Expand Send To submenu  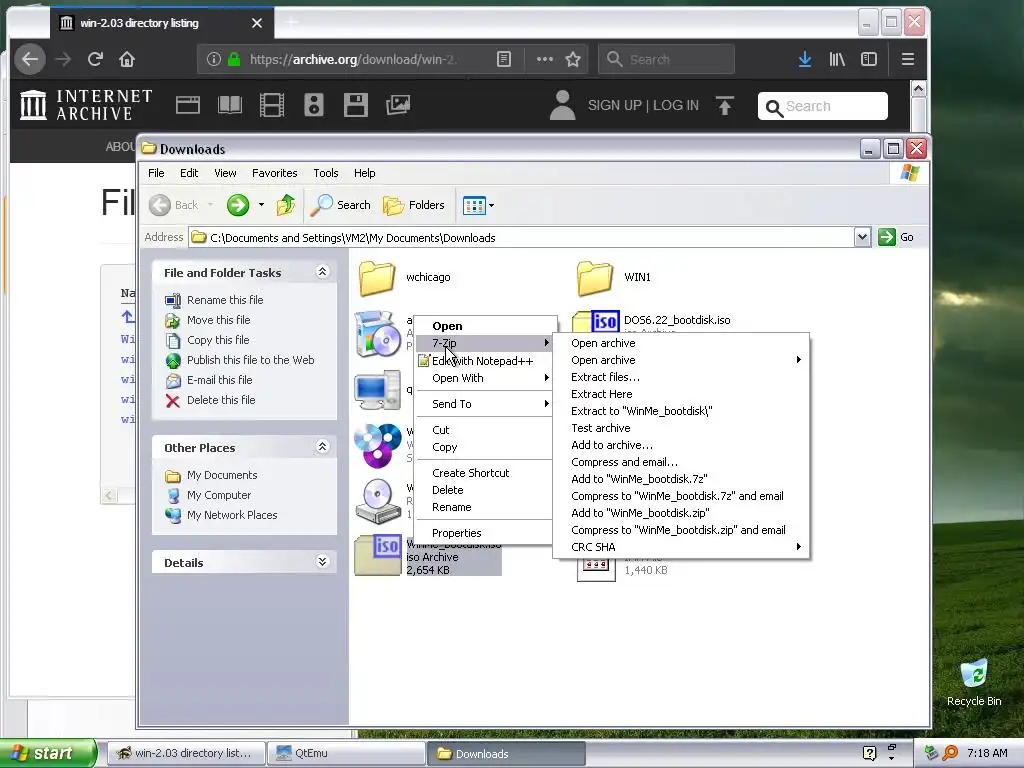pyautogui.click(x=485, y=404)
